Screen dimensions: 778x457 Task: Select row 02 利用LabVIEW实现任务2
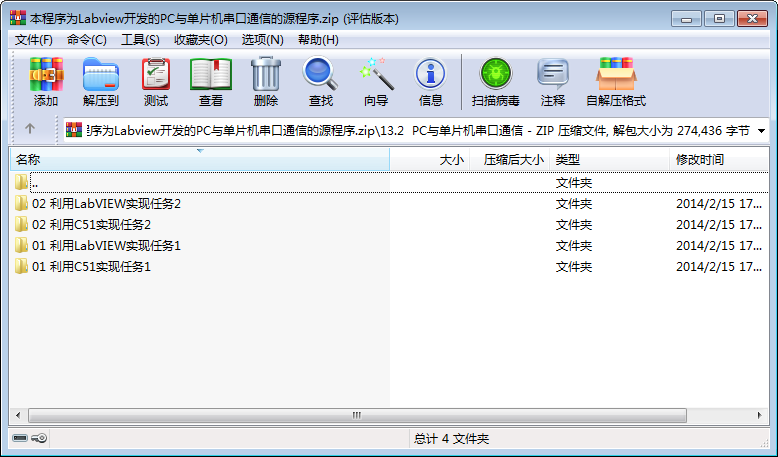click(389, 203)
